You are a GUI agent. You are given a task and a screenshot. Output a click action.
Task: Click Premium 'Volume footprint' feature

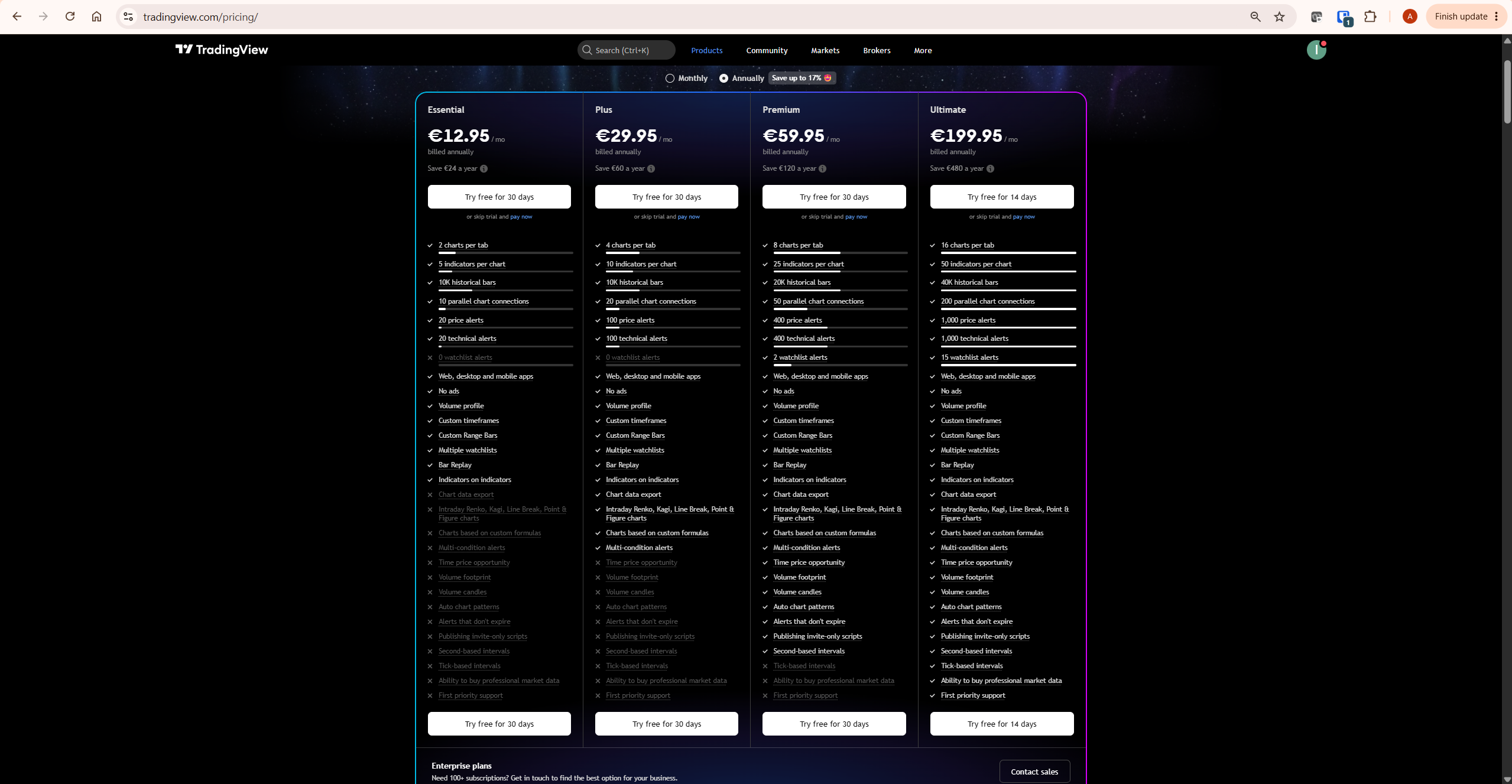click(799, 577)
